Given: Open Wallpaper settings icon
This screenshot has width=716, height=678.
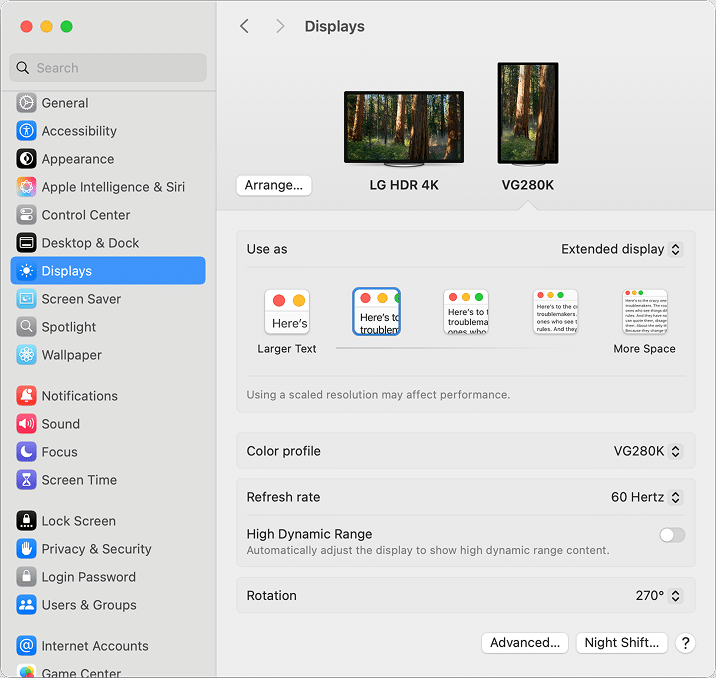Looking at the screenshot, I should [x=26, y=355].
